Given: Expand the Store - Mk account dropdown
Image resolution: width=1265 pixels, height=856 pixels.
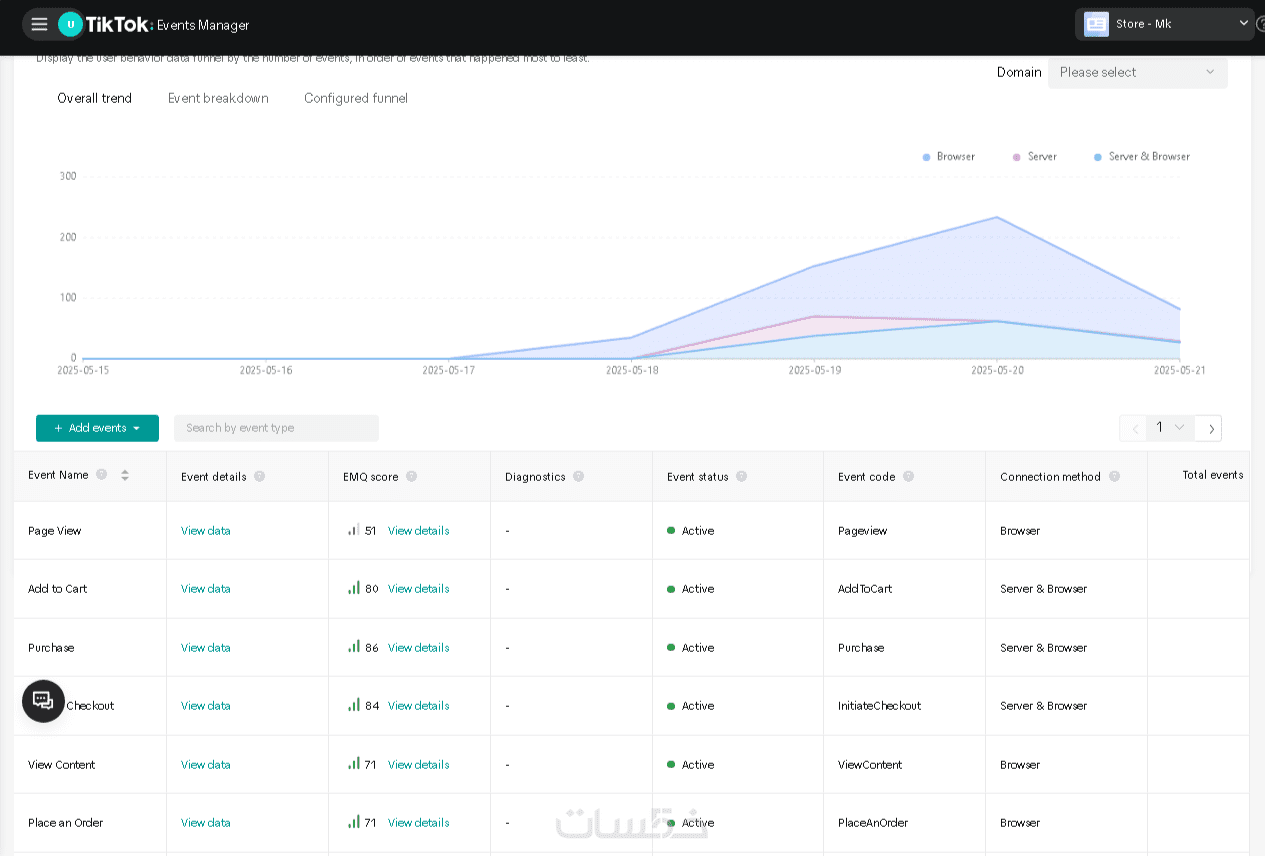Looking at the screenshot, I should click(x=1165, y=24).
